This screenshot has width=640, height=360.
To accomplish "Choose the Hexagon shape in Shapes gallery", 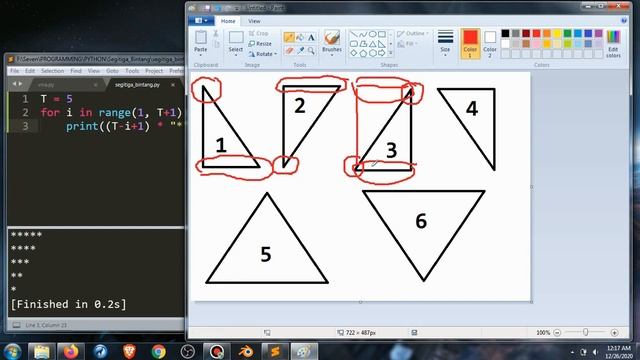I will coord(372,53).
